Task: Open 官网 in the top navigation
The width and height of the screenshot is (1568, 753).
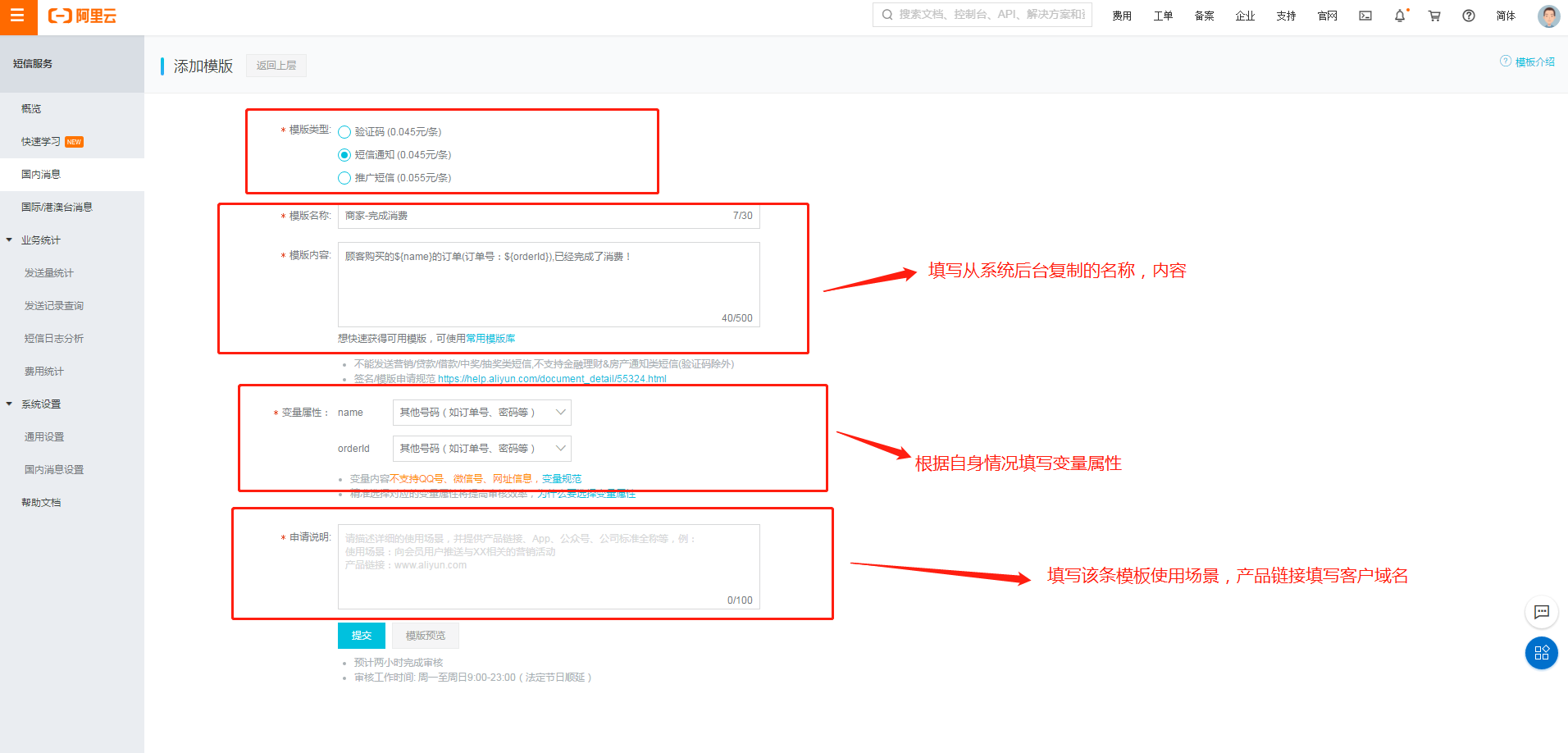Action: pyautogui.click(x=1327, y=16)
